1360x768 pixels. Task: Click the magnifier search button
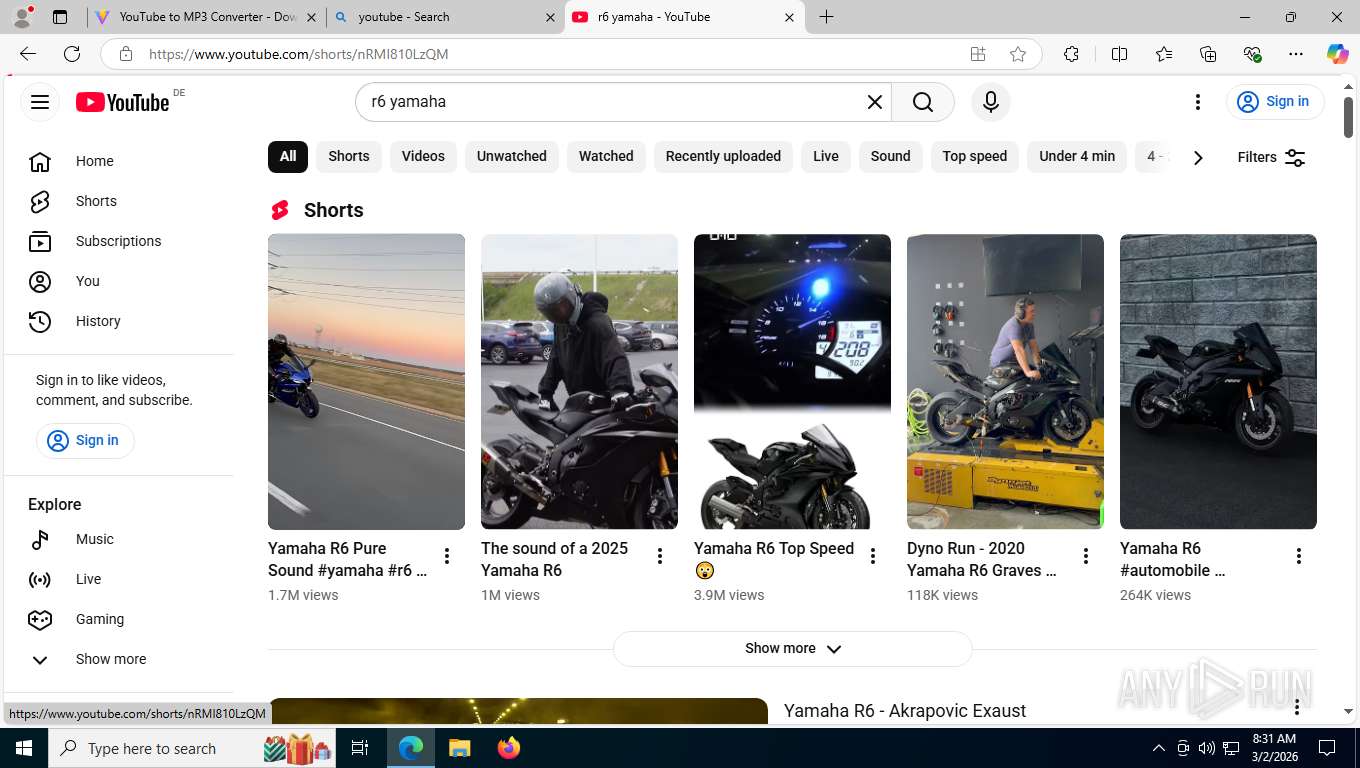[x=922, y=102]
